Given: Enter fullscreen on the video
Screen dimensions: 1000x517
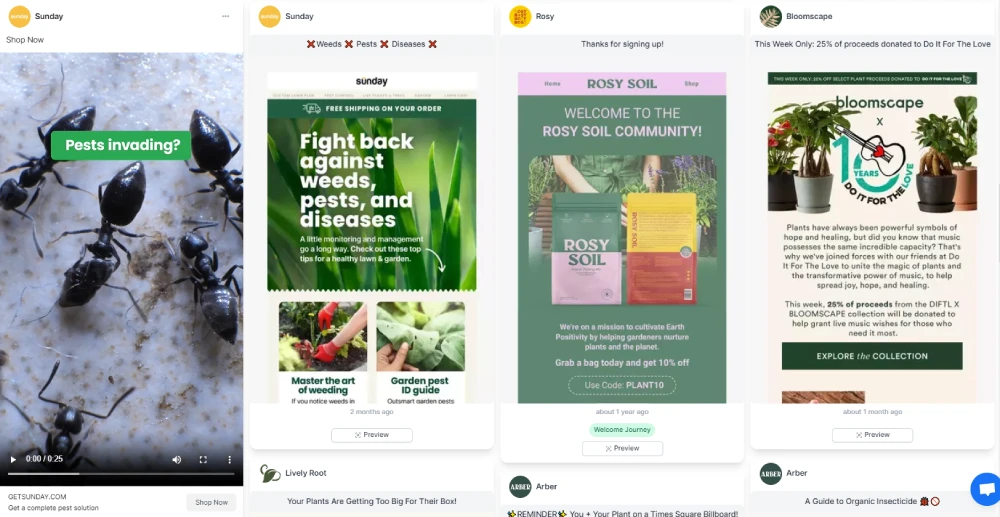Looking at the screenshot, I should 203,459.
